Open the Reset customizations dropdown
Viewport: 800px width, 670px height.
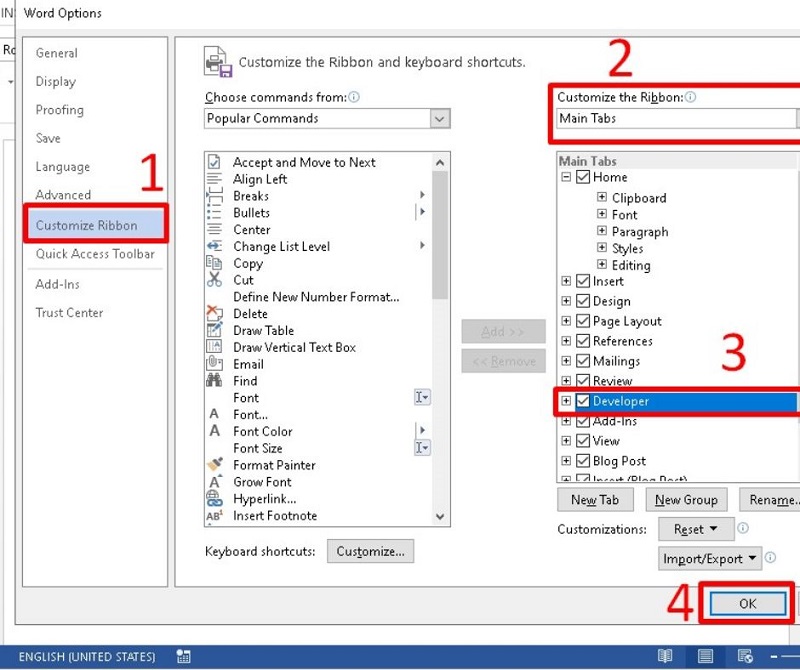point(696,529)
